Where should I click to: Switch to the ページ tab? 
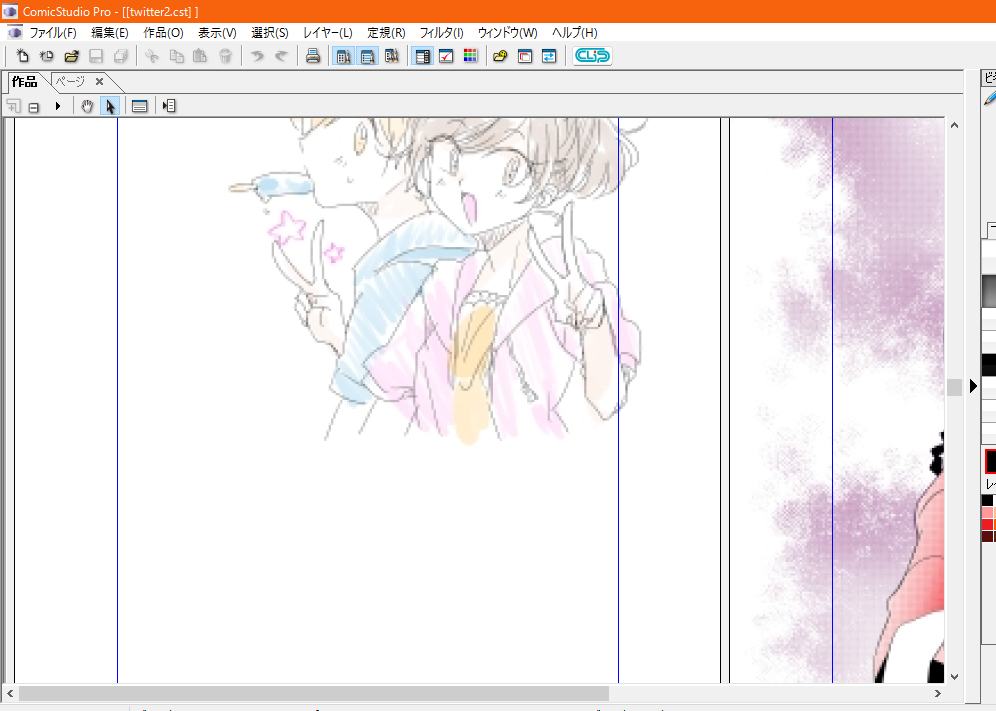[70, 81]
